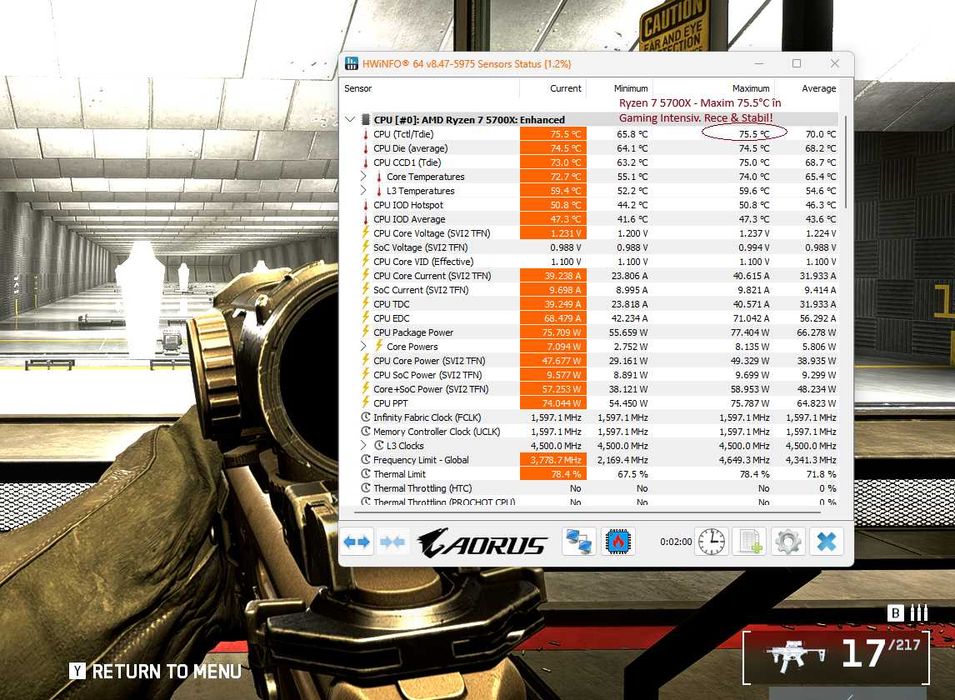
Task: Click the Y key prompt in the game
Action: (x=77, y=671)
